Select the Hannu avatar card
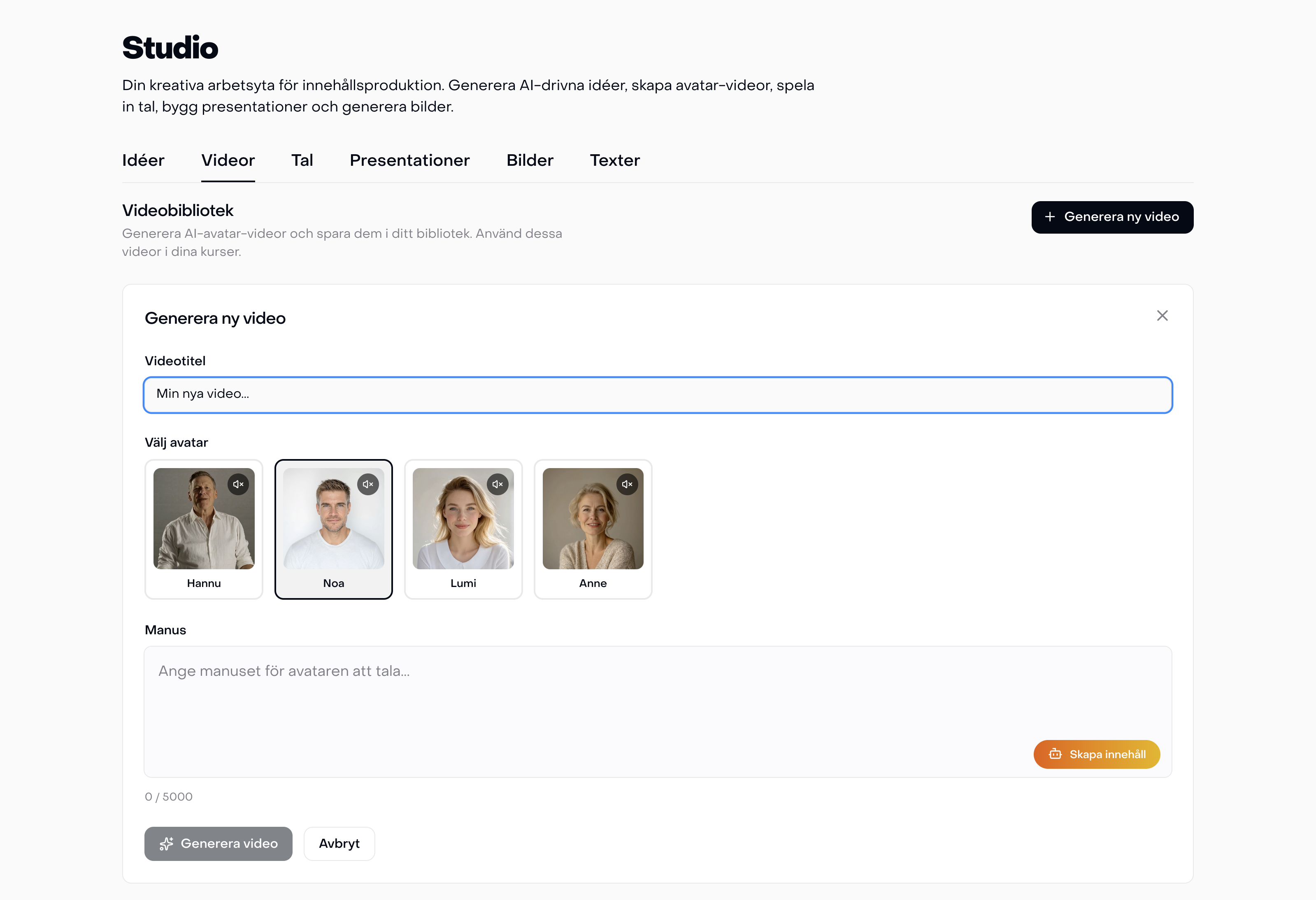 point(204,529)
